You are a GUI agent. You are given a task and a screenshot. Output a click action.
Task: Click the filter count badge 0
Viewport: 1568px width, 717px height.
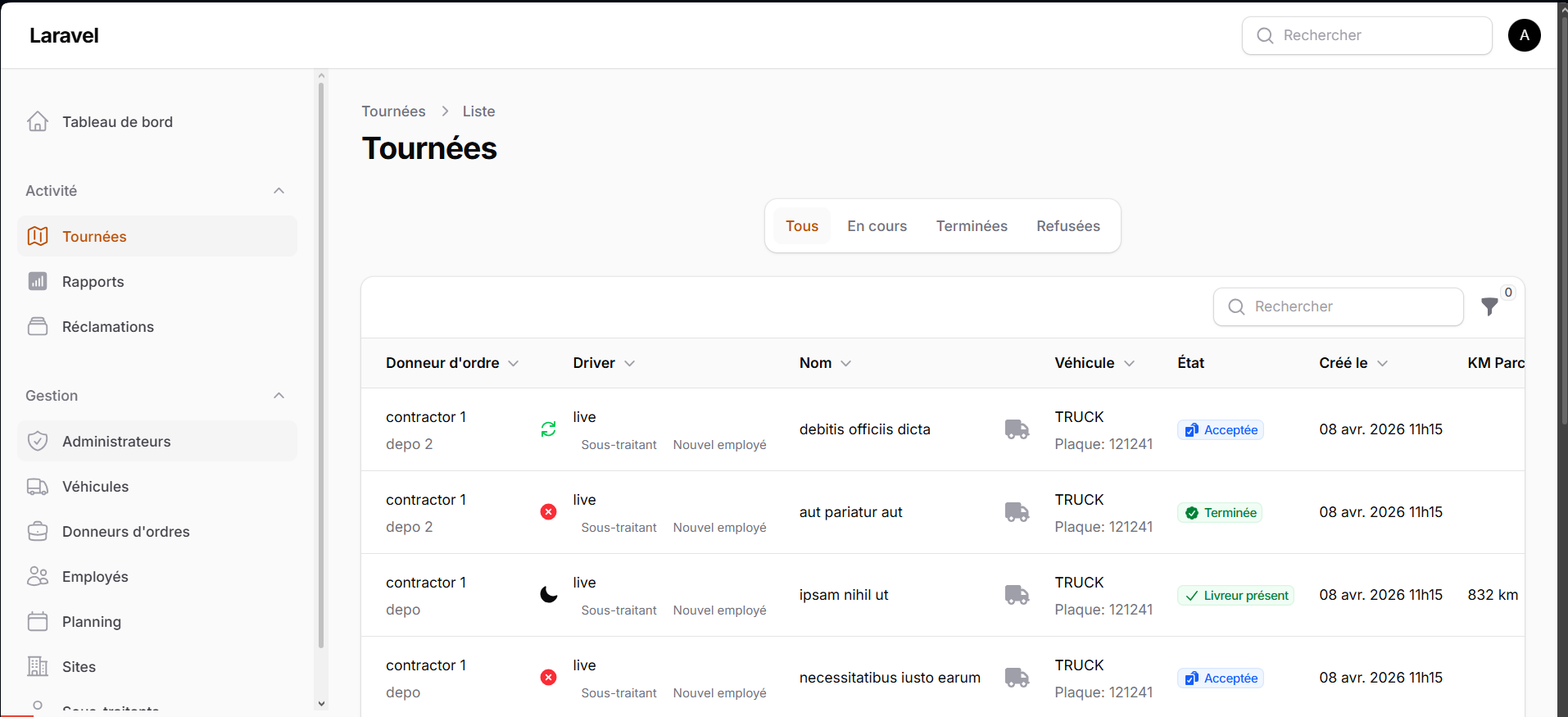(x=1508, y=293)
